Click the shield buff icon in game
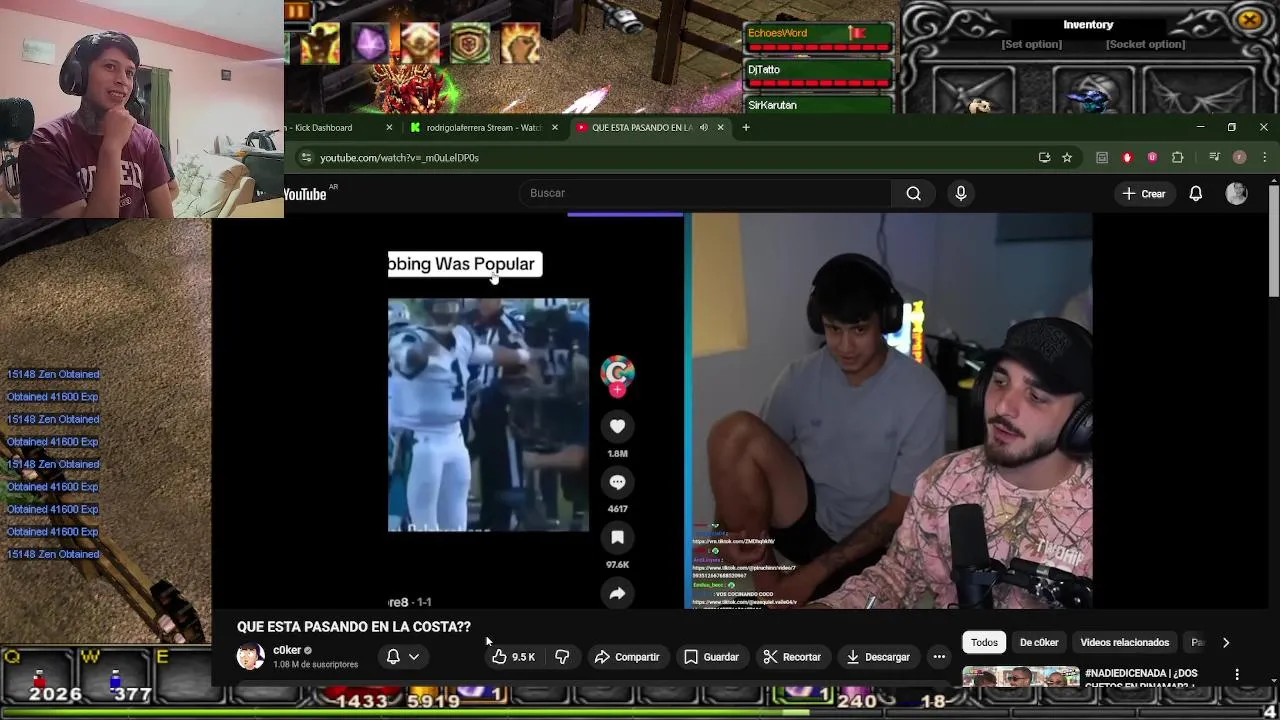The height and width of the screenshot is (720, 1280). (469, 43)
